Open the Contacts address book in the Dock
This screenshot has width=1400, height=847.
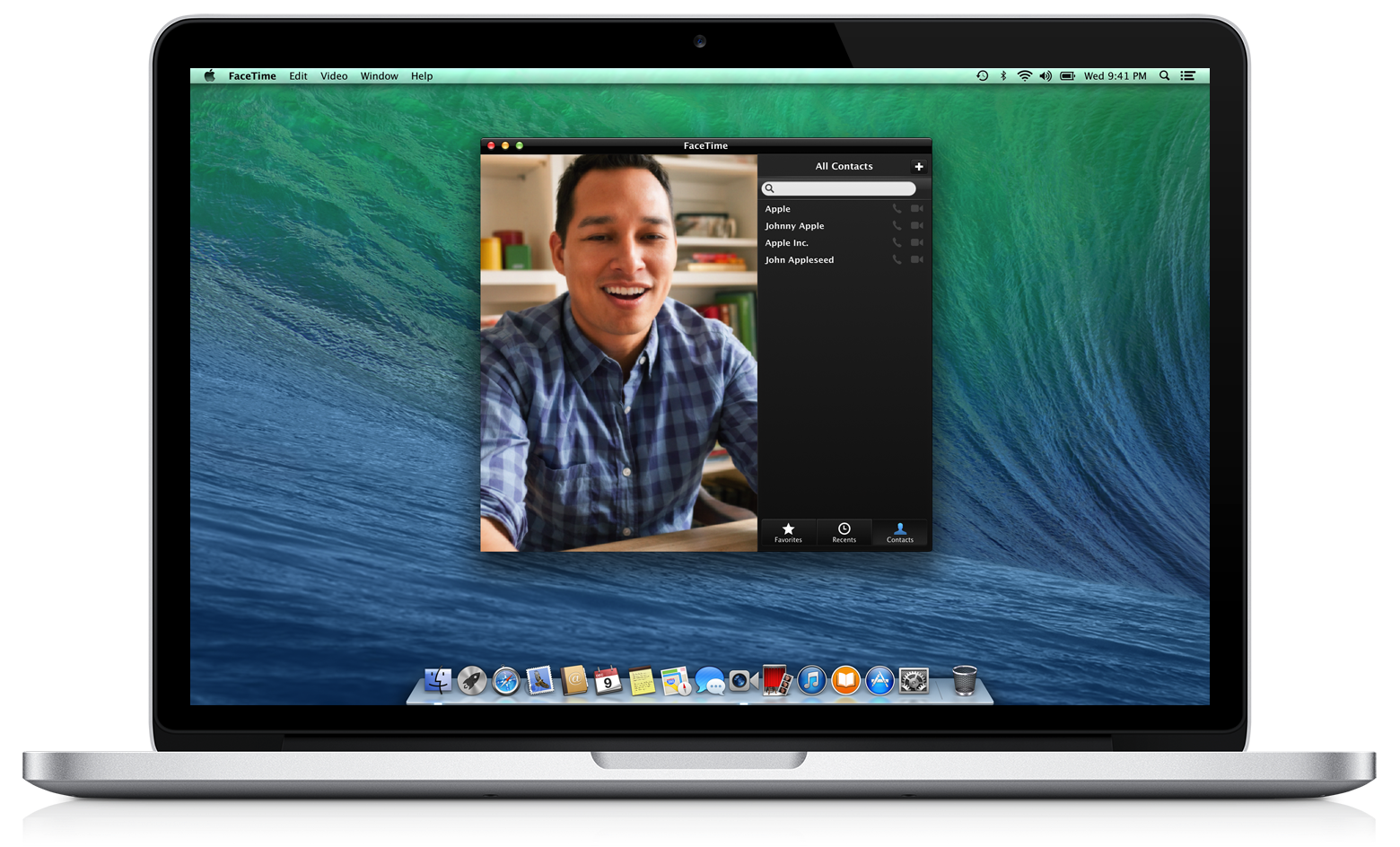[574, 681]
